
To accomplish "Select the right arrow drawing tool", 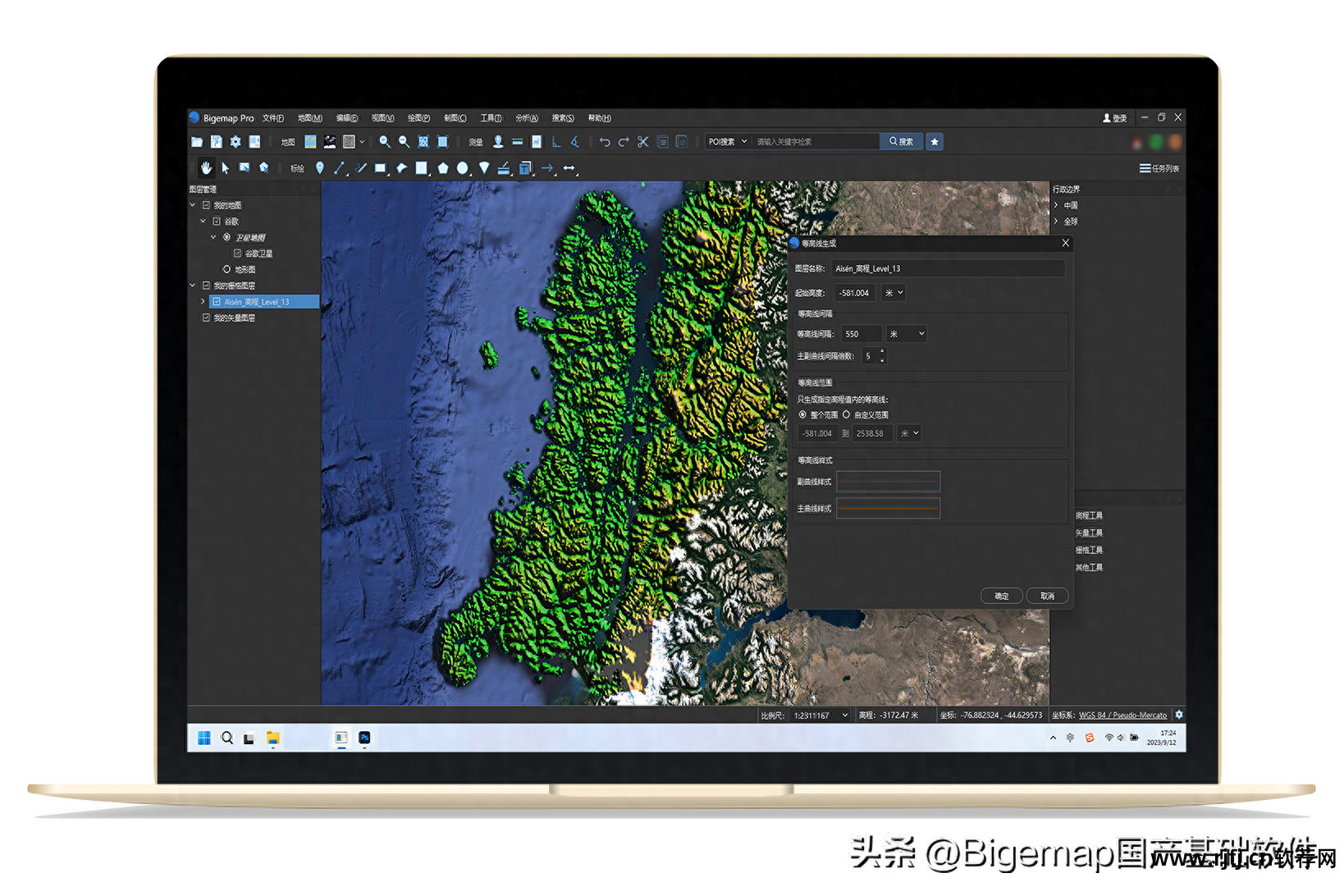I will pos(547,168).
